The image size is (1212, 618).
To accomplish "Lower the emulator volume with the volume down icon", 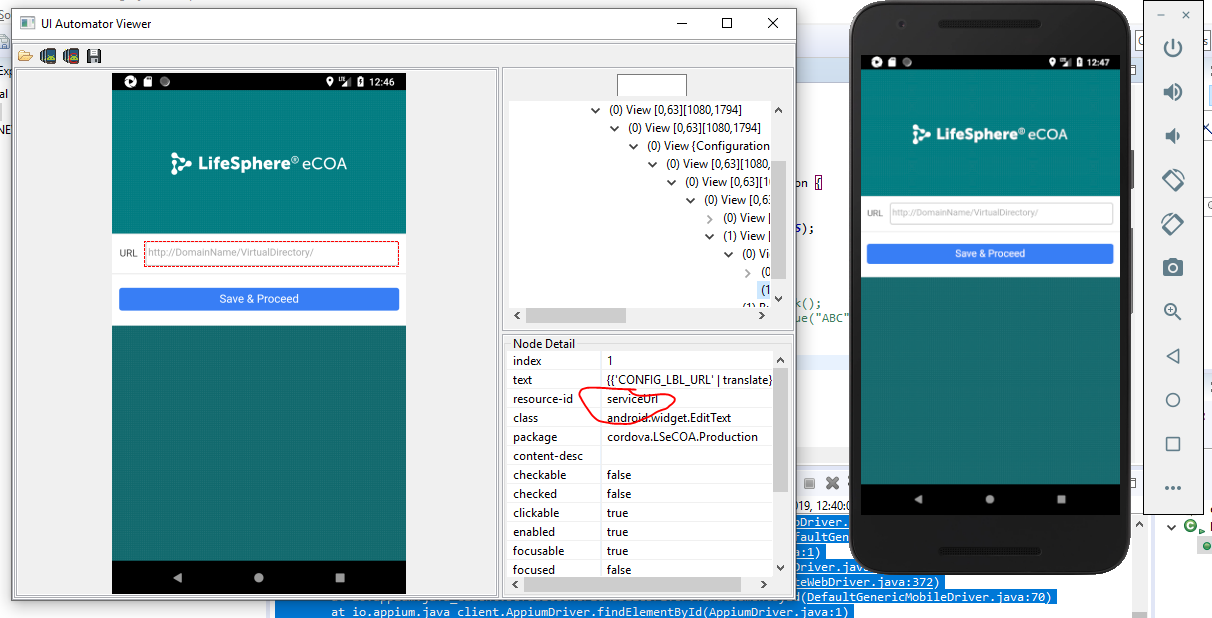I will (1173, 136).
